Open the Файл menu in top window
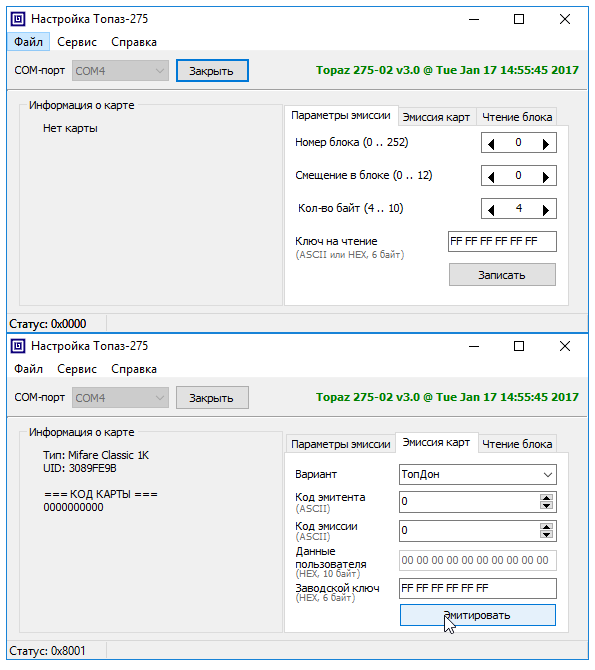Screen dimensions: 595x670 [28, 42]
